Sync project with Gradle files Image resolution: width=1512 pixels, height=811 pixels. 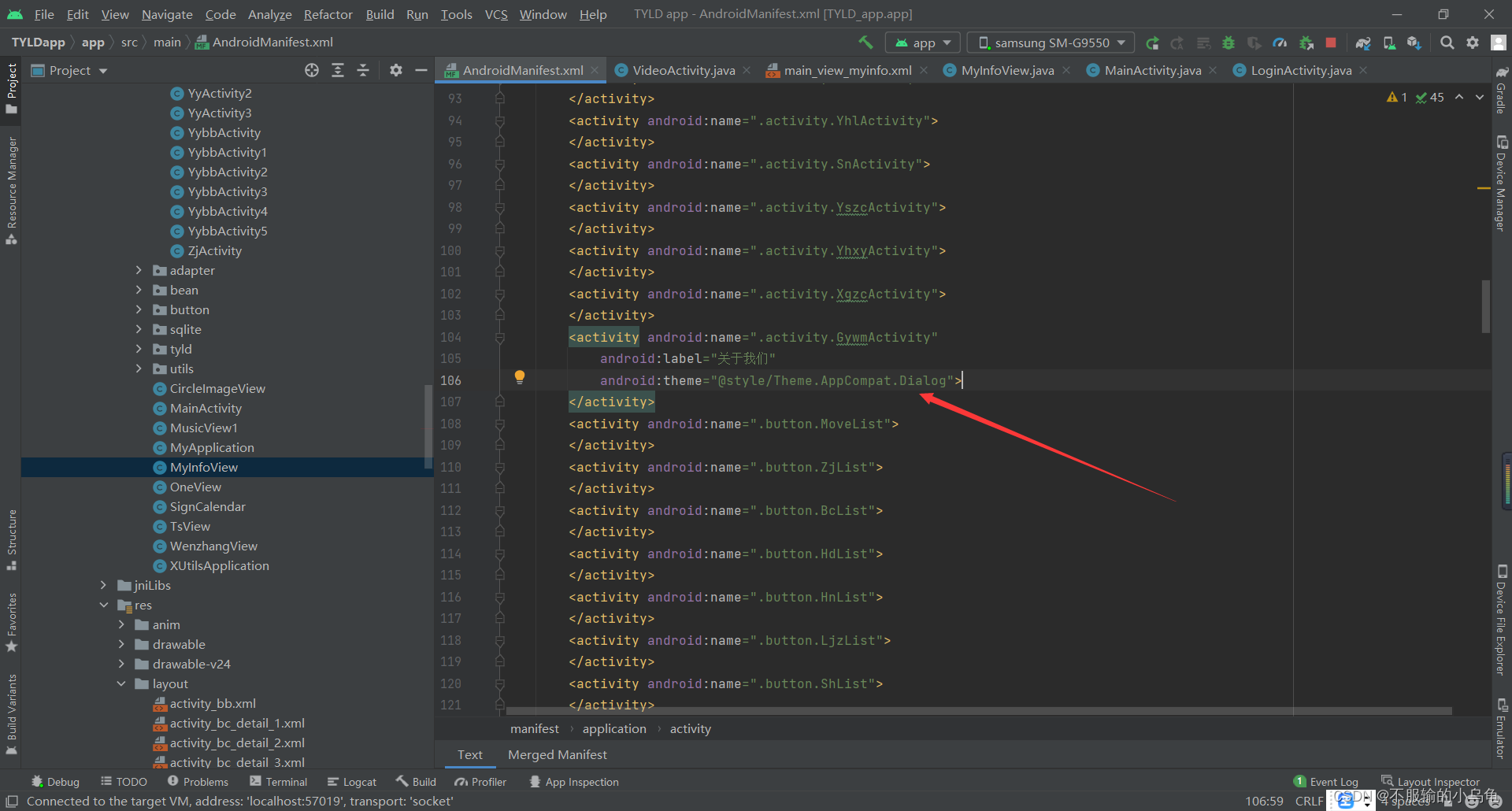click(1363, 43)
